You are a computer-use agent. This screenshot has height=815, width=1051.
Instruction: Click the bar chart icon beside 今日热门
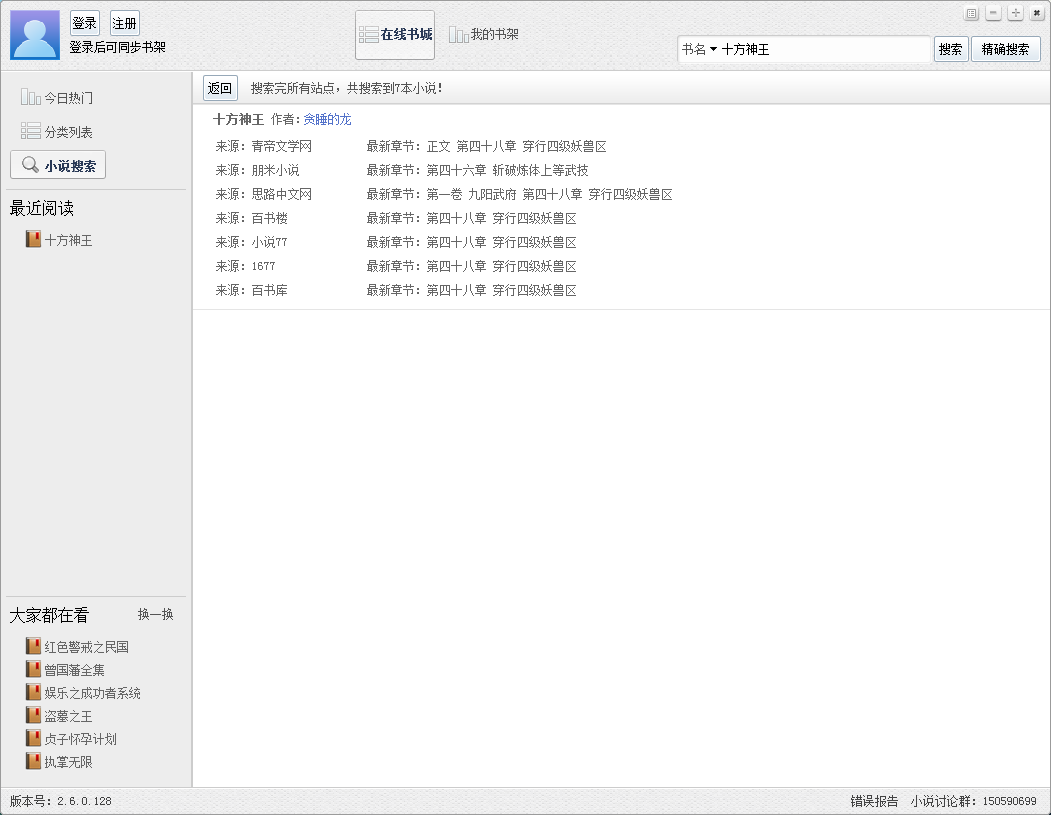coord(31,98)
